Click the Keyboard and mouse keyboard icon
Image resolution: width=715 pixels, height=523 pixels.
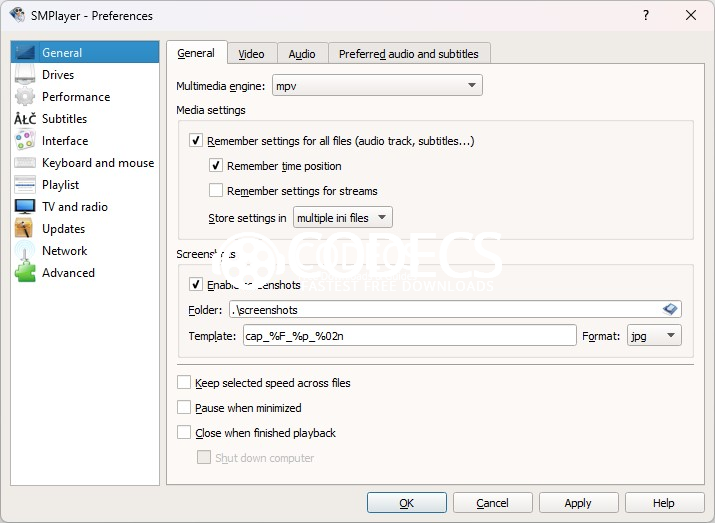[x=25, y=162]
